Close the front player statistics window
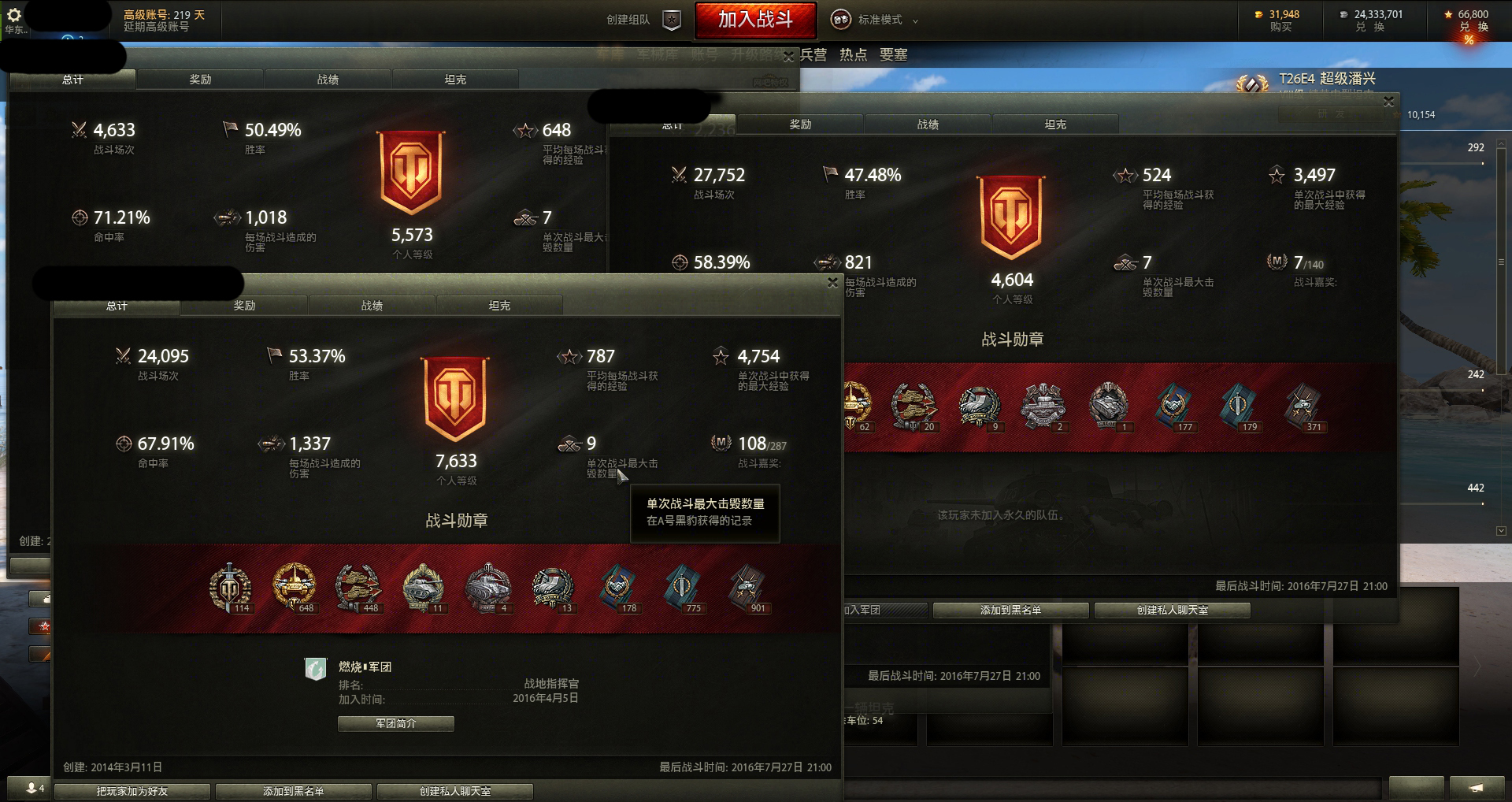 click(833, 283)
